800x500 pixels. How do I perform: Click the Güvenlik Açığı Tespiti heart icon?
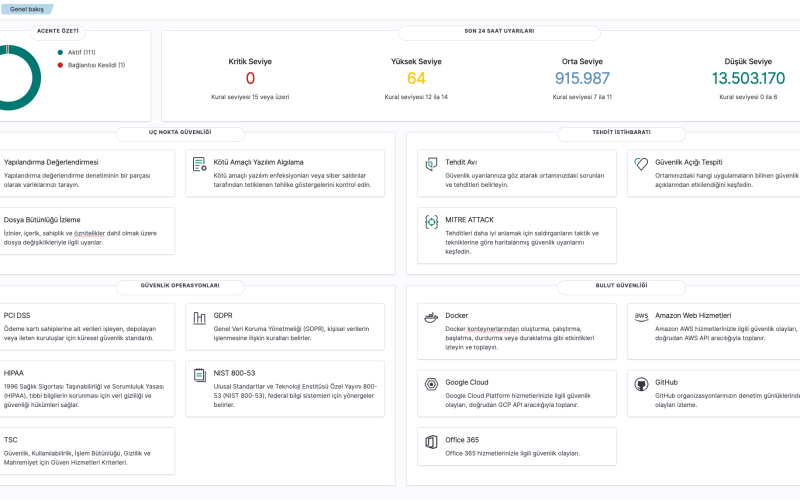tap(641, 164)
